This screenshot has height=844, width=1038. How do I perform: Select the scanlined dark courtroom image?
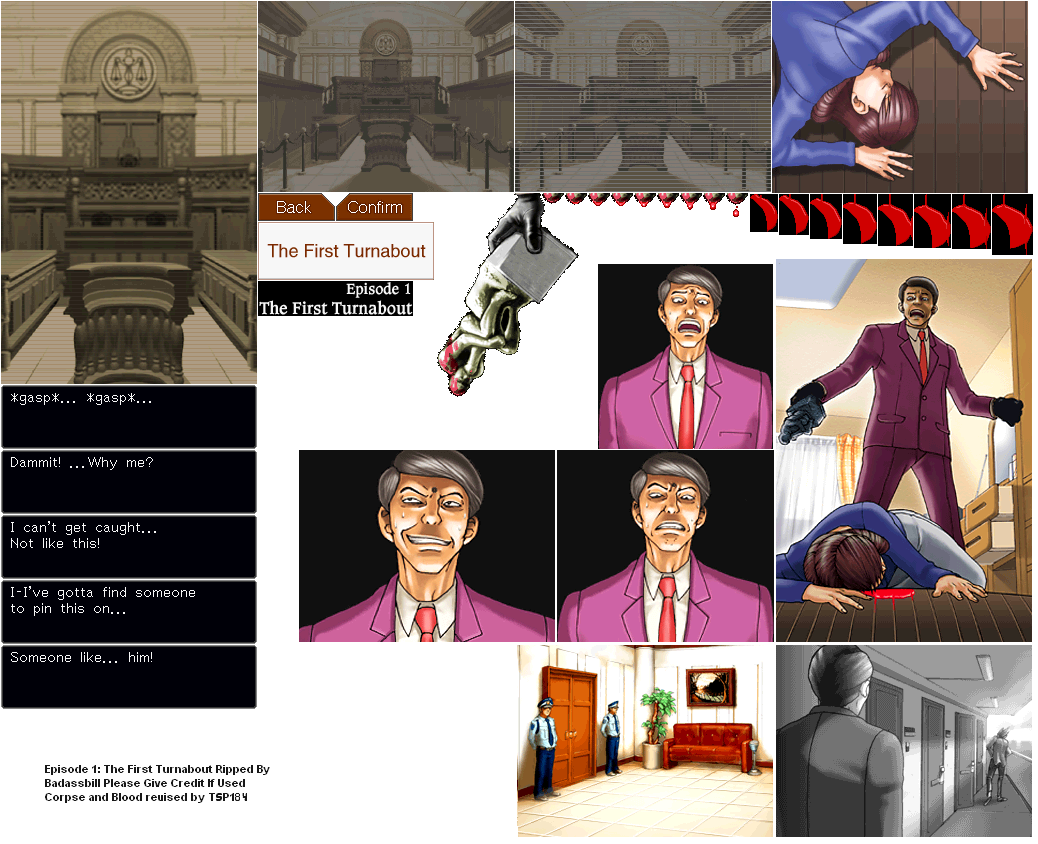[x=643, y=97]
